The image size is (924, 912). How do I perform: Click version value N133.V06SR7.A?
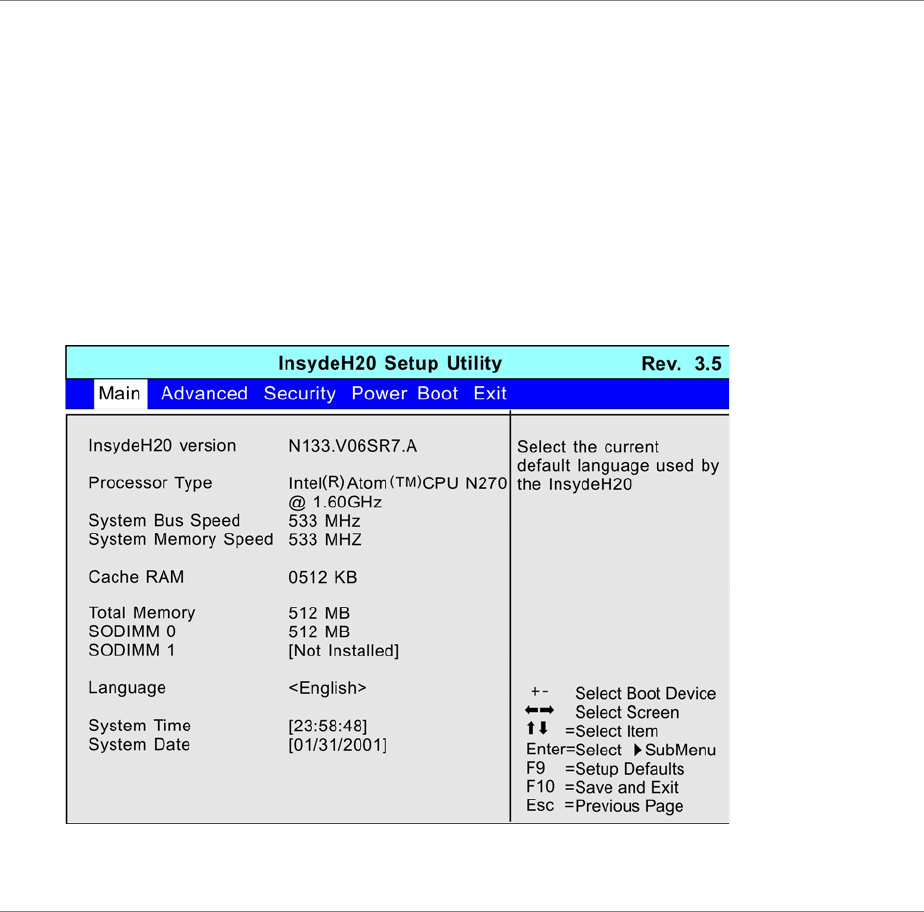coord(352,447)
